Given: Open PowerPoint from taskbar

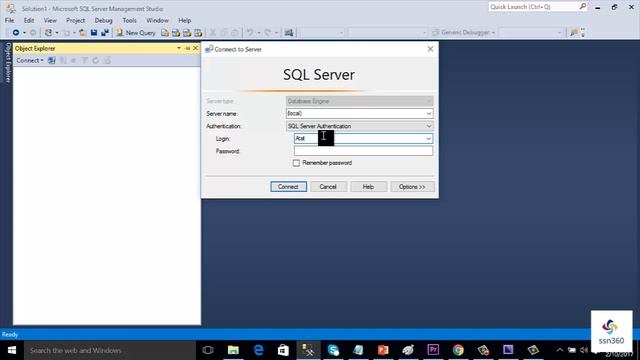Looking at the screenshot, I should (x=383, y=350).
